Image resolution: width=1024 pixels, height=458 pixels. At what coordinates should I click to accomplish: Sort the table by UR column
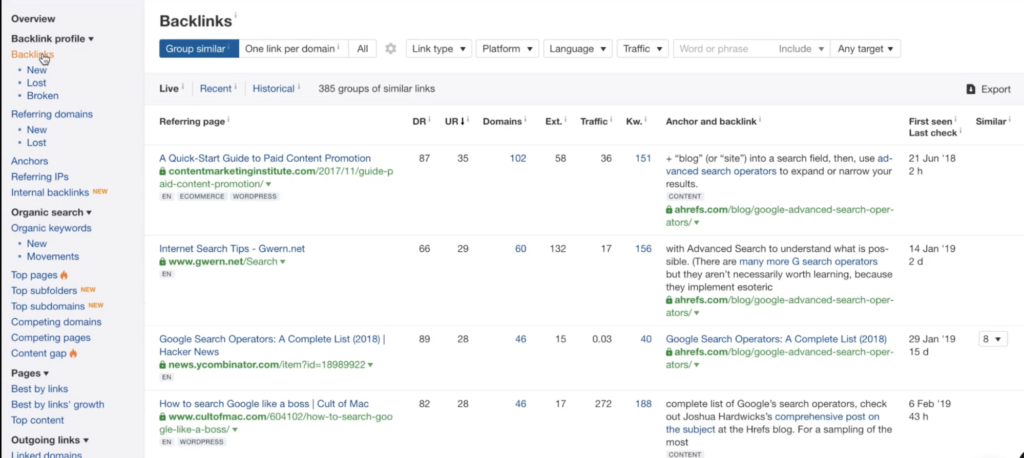456,122
